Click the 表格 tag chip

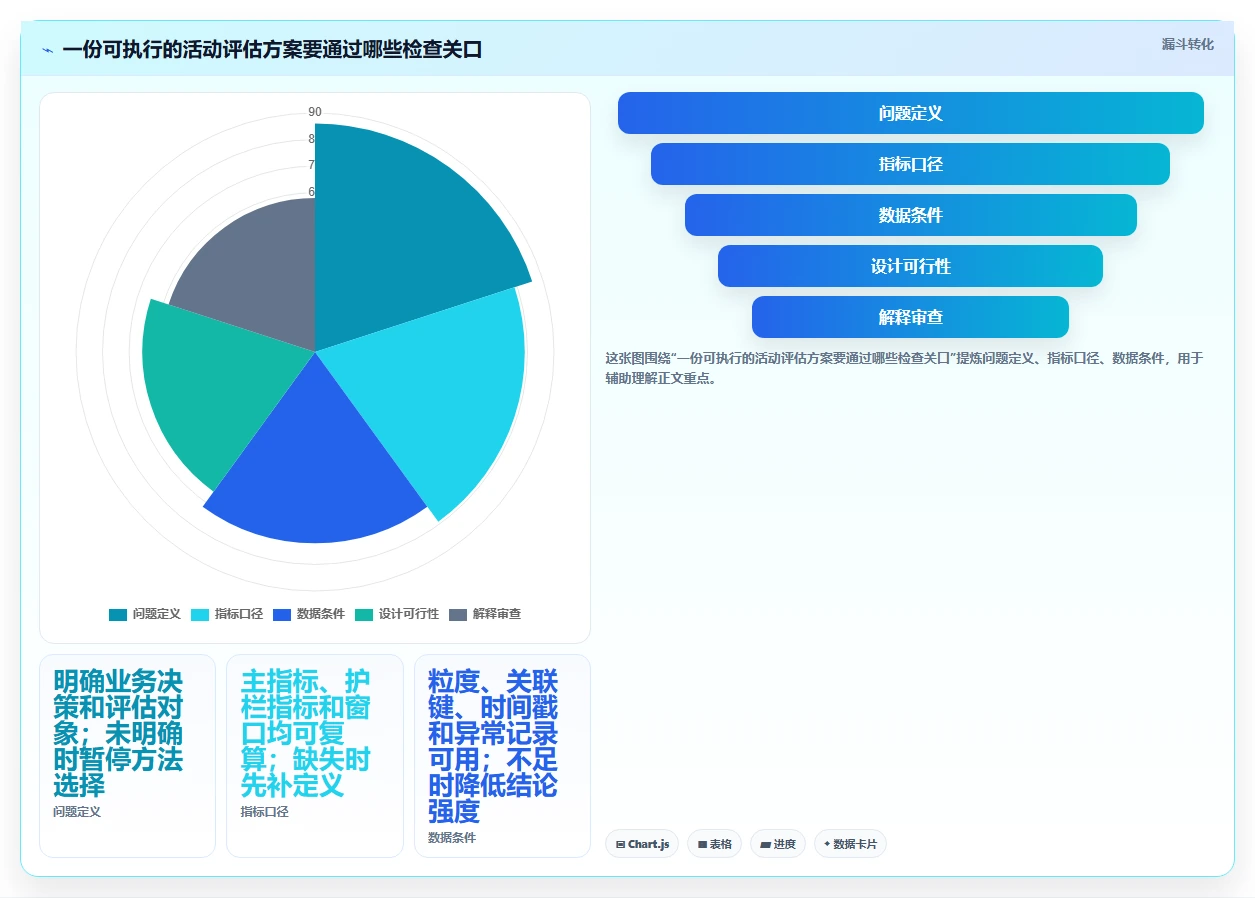[714, 844]
